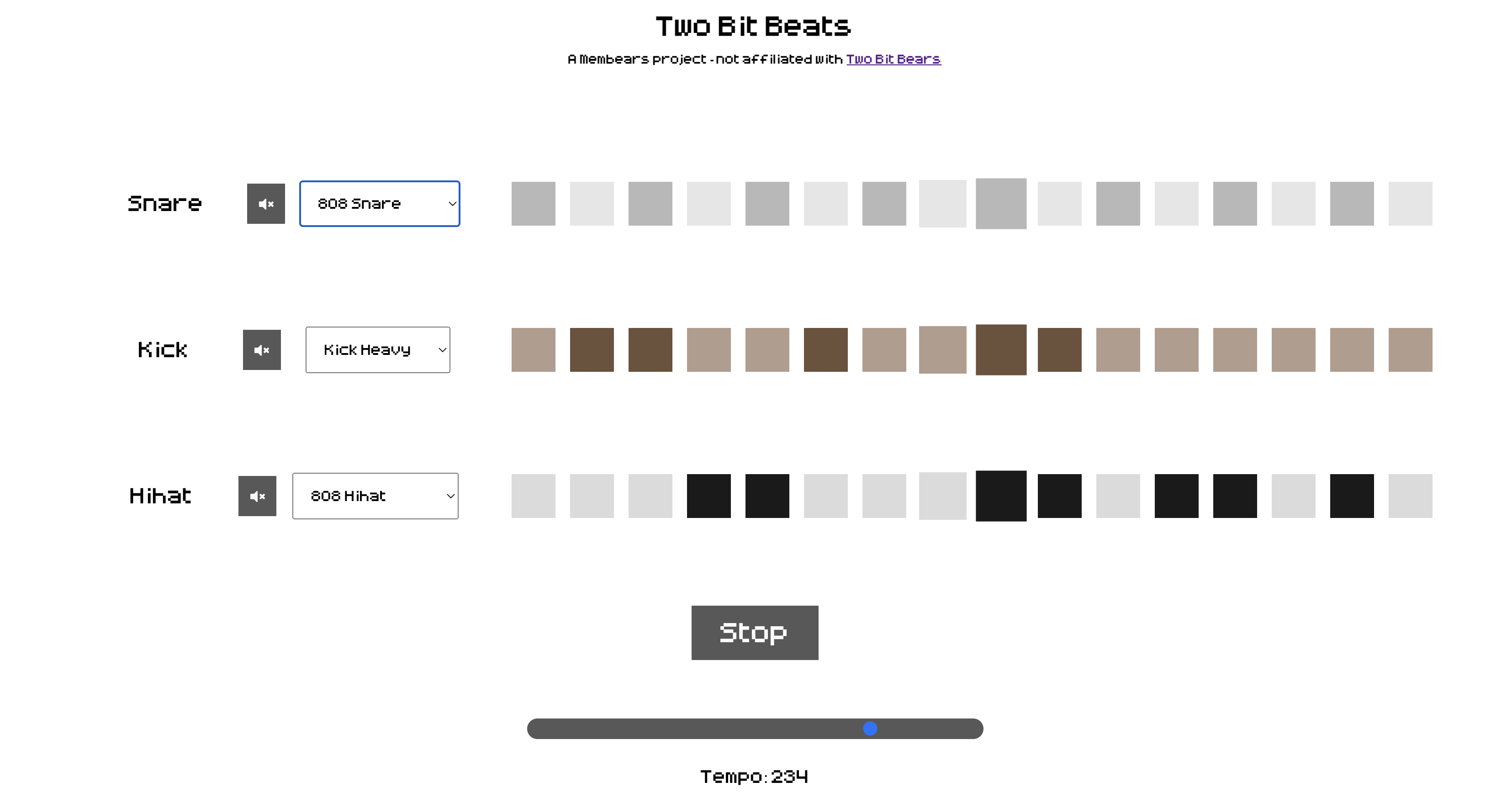Mute the Hihat track
The height and width of the screenshot is (803, 1512).
tap(257, 496)
